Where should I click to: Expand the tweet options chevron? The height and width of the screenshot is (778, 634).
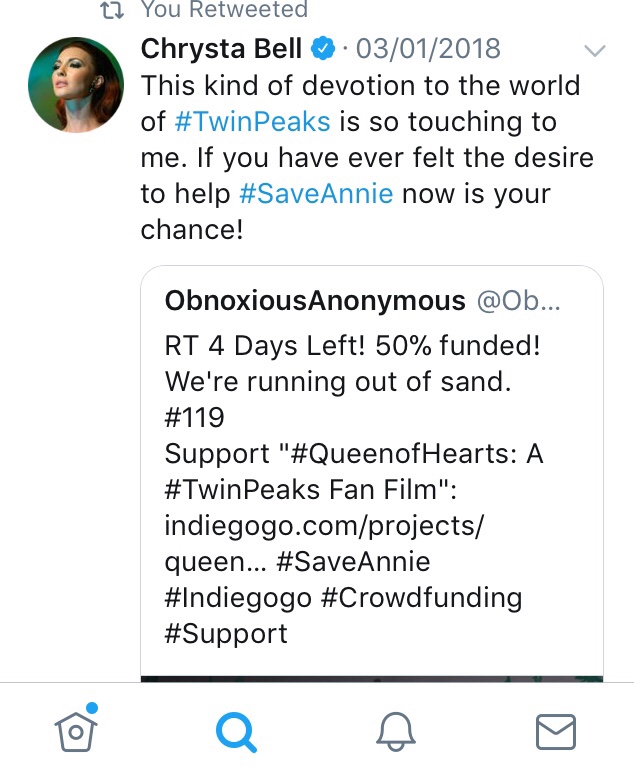point(594,50)
